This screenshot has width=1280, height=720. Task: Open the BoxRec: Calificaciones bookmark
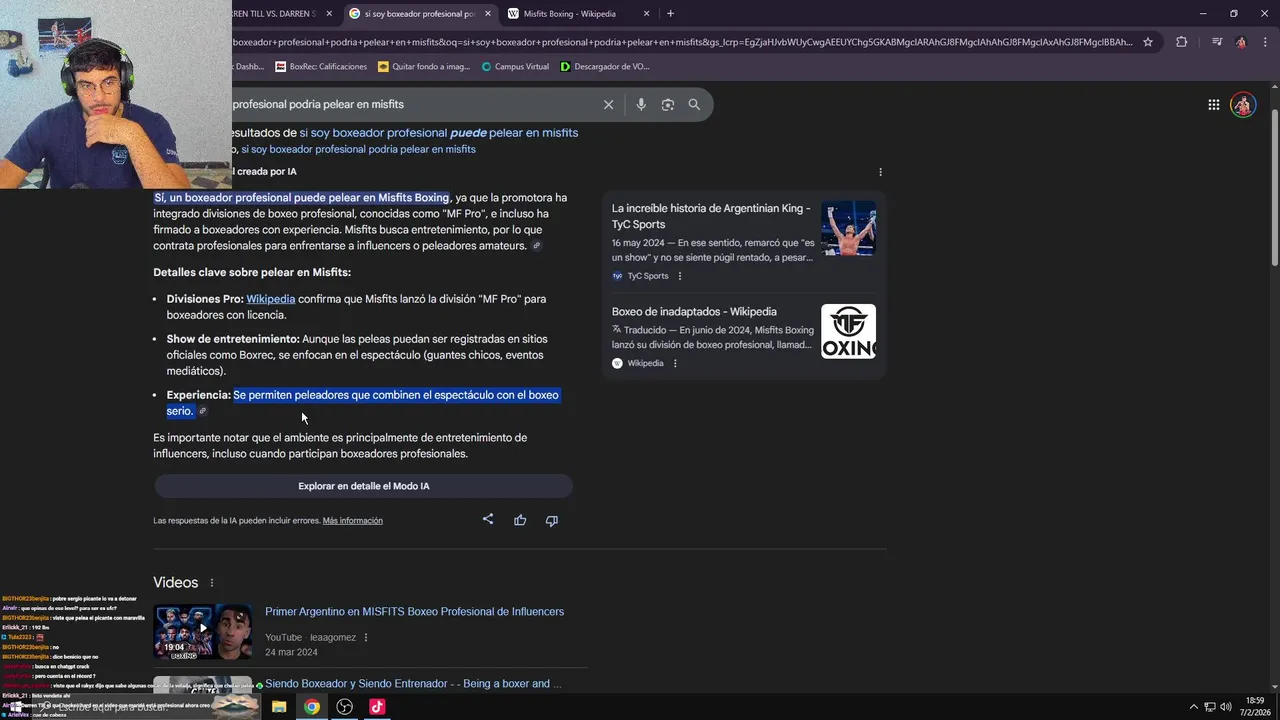[320, 67]
